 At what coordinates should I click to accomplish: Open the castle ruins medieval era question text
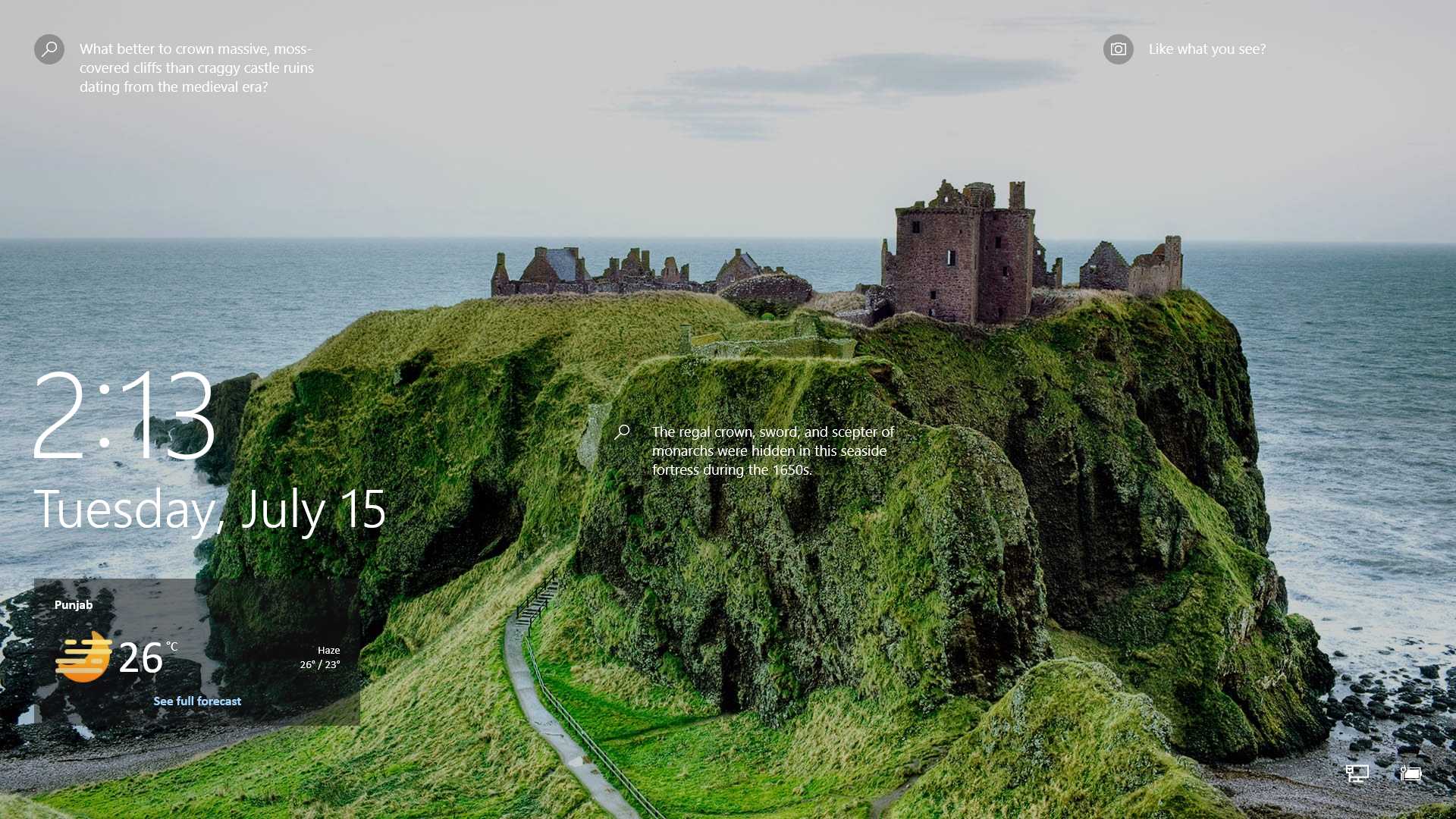pos(196,67)
